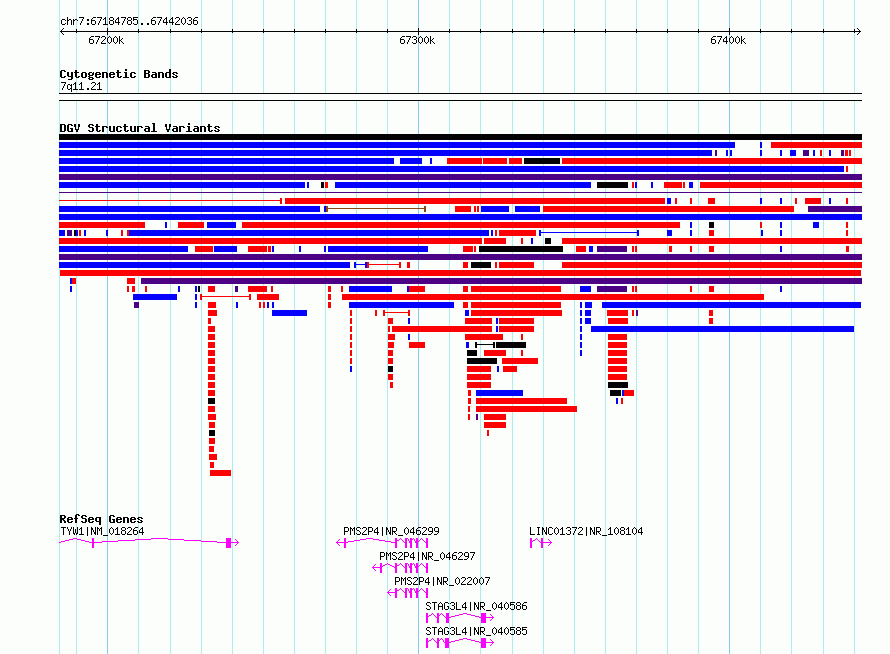Open the TYW1|NM_018264 gene label

coord(102,531)
